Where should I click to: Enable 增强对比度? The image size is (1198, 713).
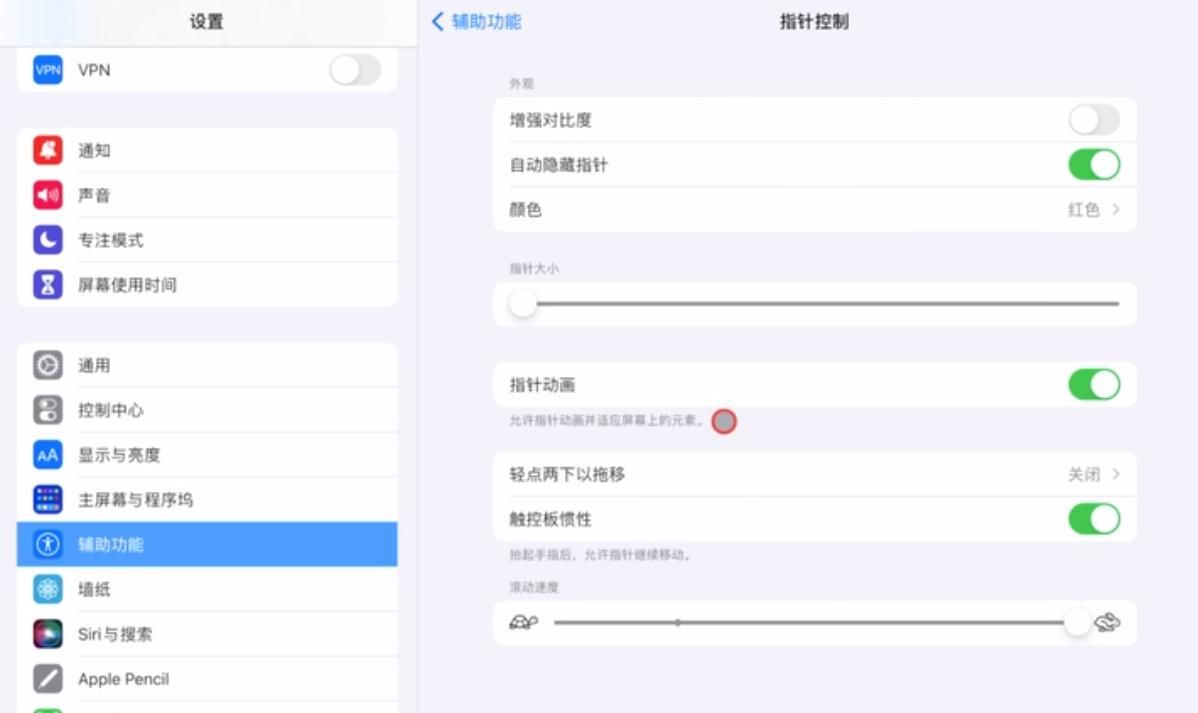pyautogui.click(x=1094, y=119)
